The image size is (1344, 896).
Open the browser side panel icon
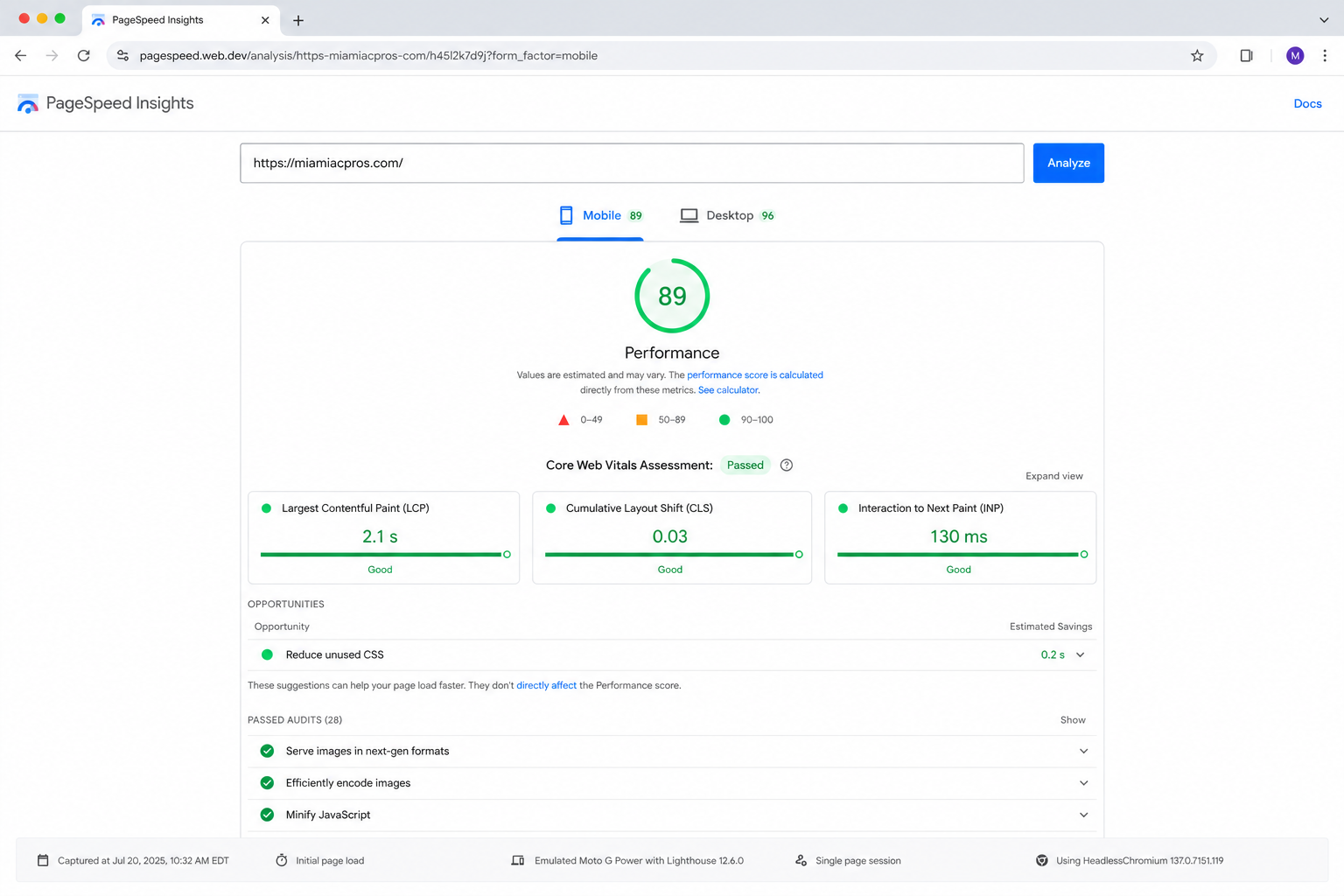[x=1246, y=55]
